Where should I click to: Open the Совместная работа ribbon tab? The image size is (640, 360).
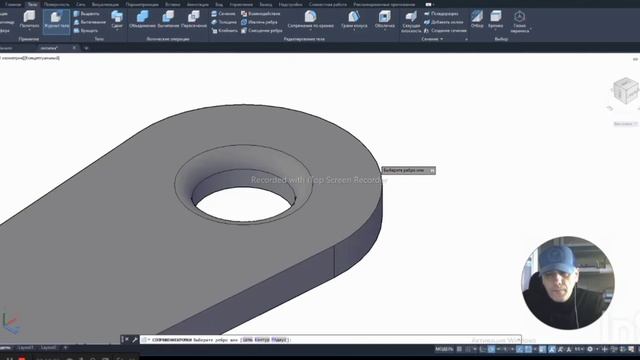point(328,4)
